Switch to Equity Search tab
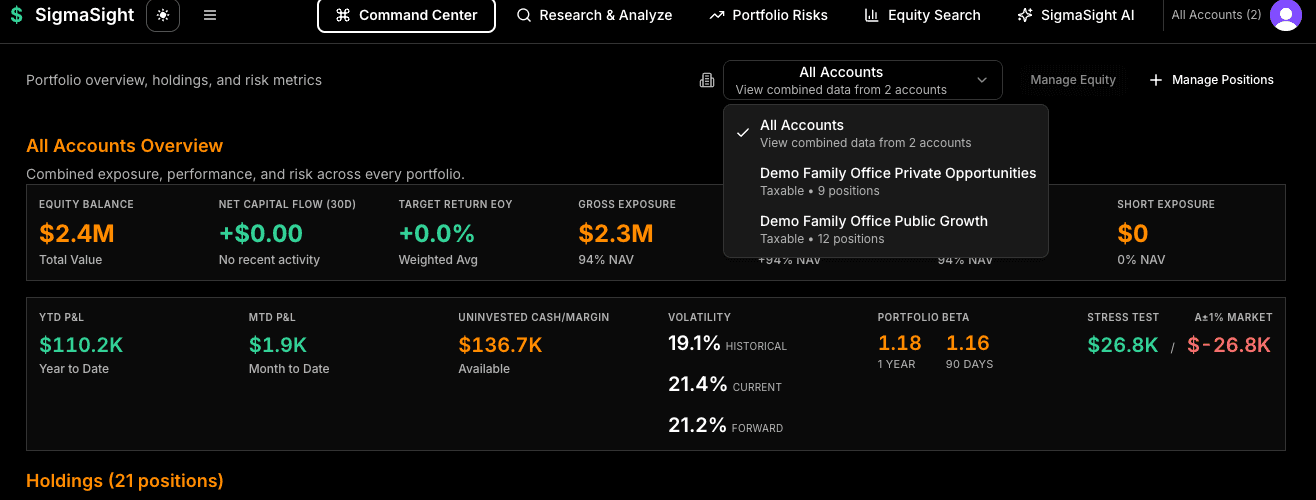Image resolution: width=1316 pixels, height=500 pixels. coord(922,16)
